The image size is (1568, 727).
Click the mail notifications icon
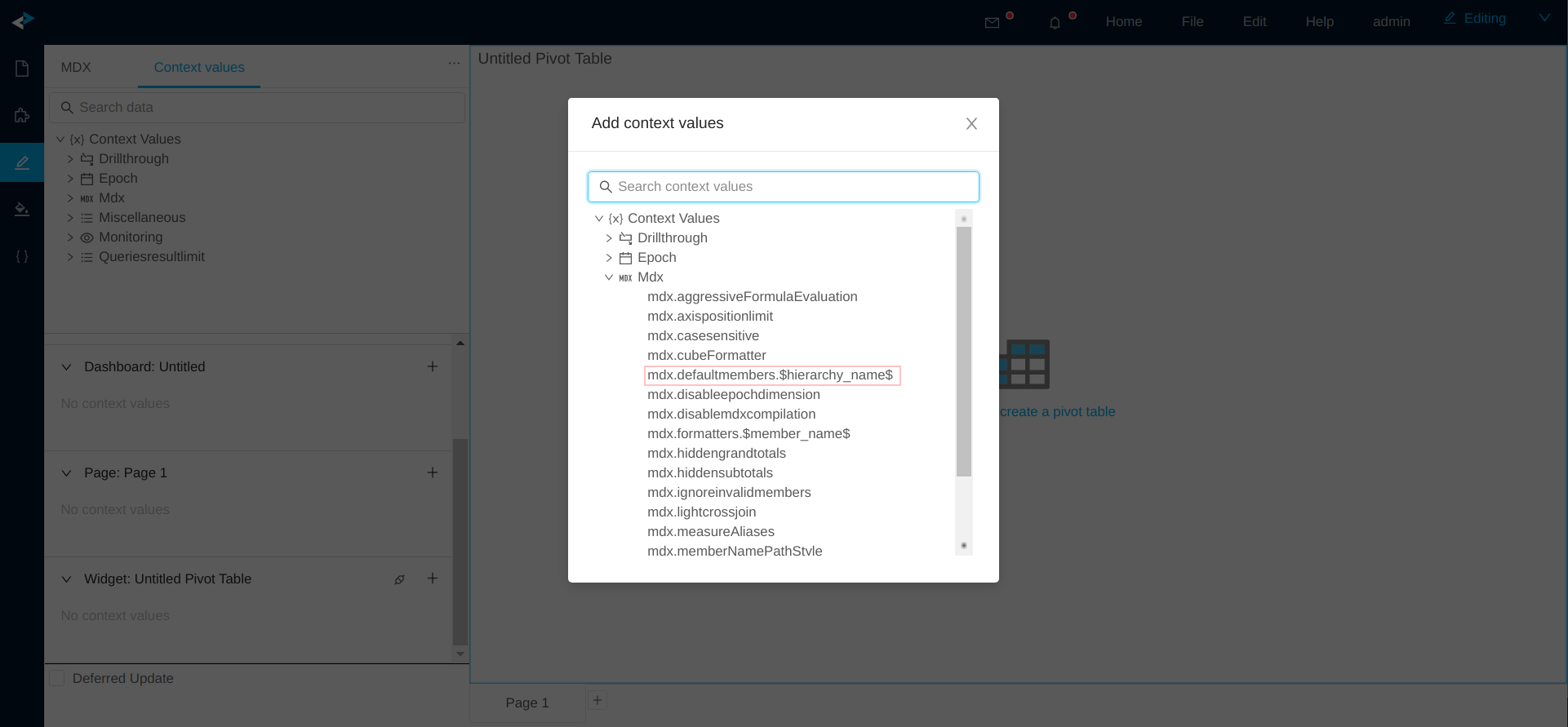[992, 23]
